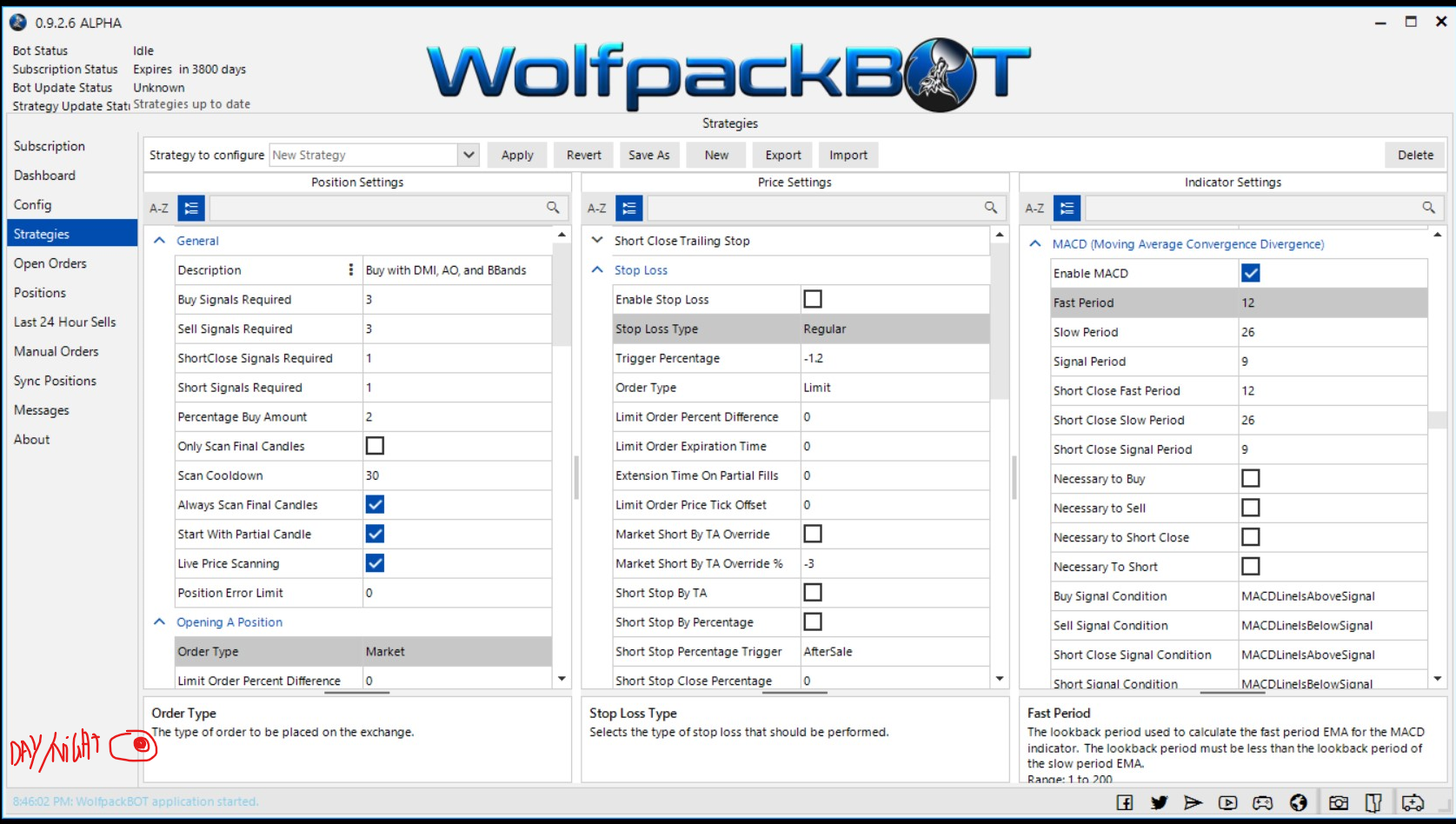Click the Save As button
Screen dimensions: 1456x824
649,155
